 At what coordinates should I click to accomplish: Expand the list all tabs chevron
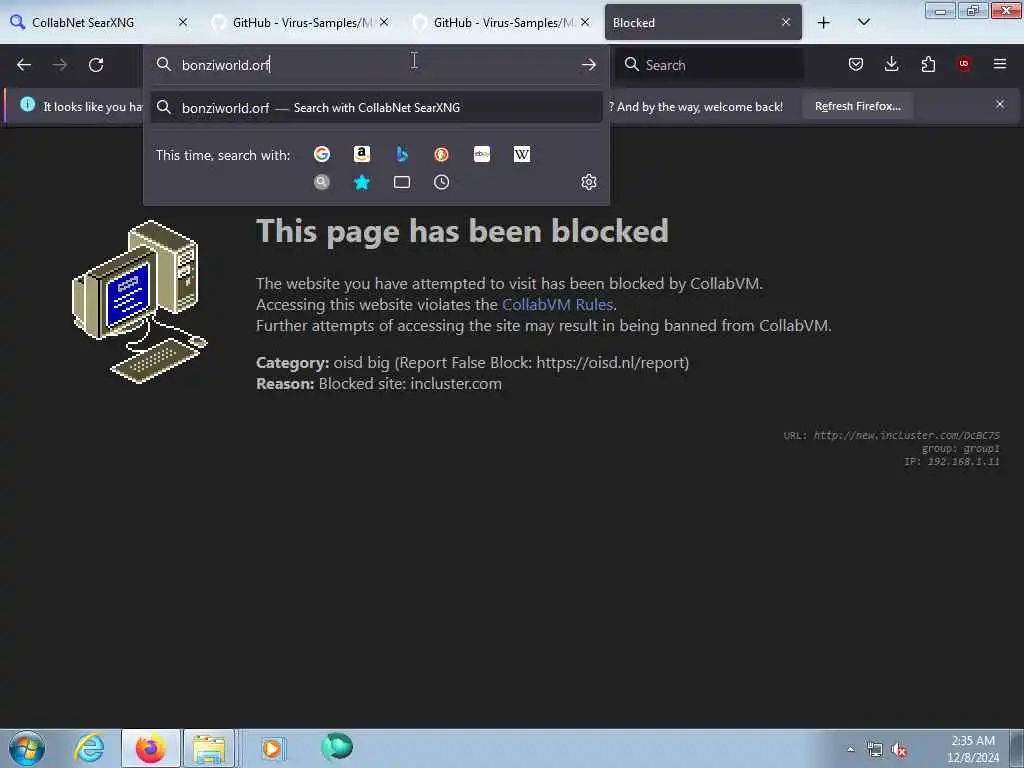tap(863, 22)
